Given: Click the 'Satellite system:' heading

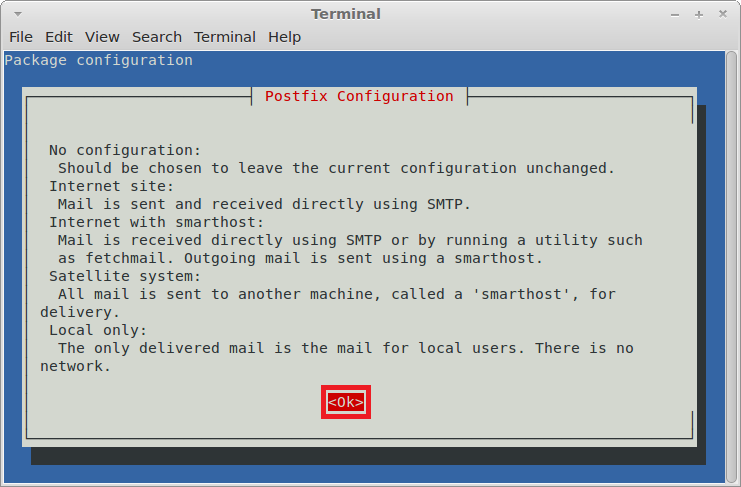Looking at the screenshot, I should [x=125, y=276].
